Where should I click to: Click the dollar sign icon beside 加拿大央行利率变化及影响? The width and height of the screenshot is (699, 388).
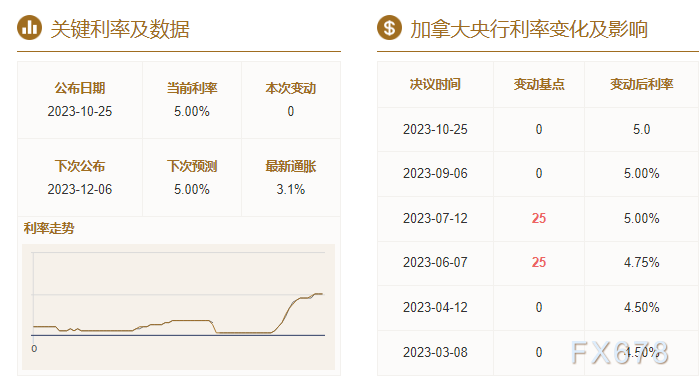(389, 28)
